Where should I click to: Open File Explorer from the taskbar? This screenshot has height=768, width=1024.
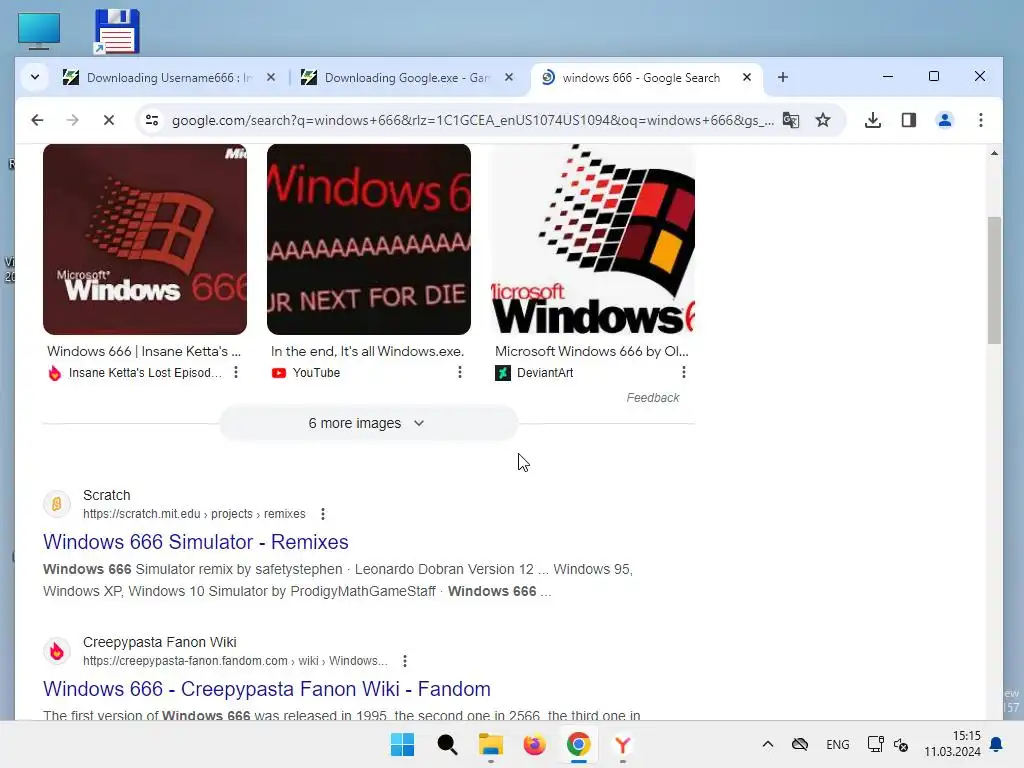pyautogui.click(x=490, y=744)
